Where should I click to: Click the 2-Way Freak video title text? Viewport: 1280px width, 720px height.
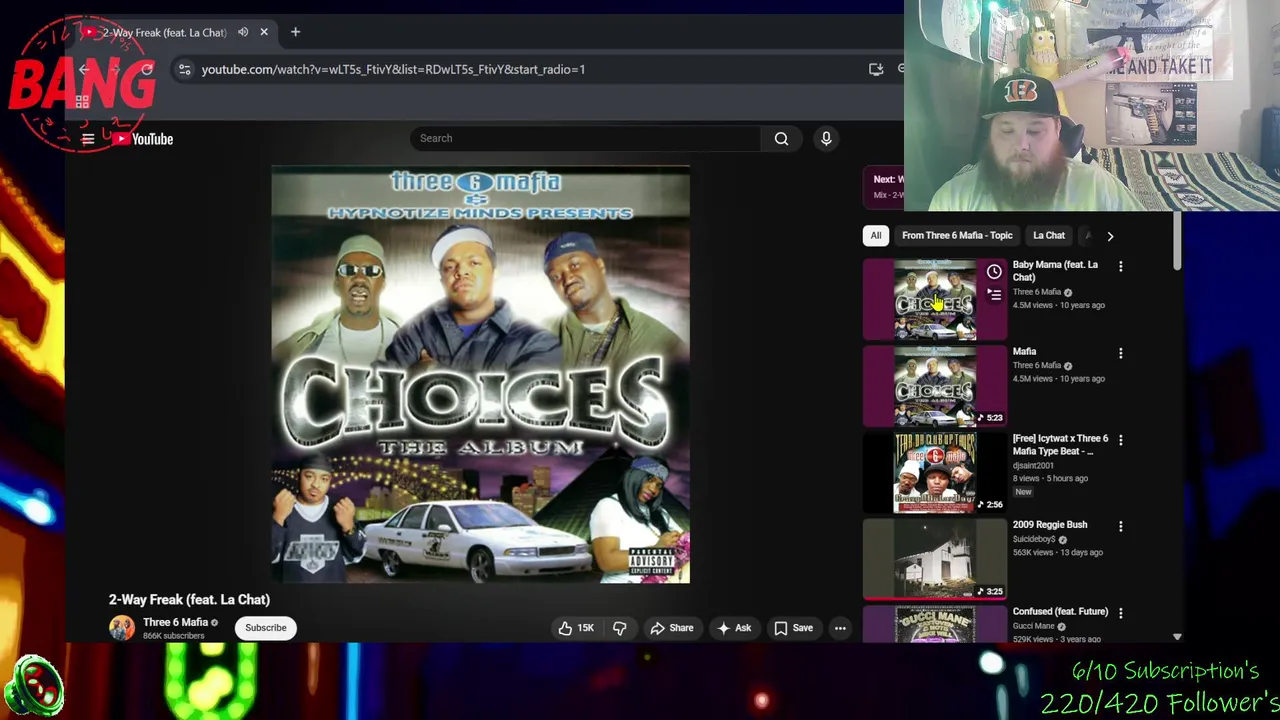tap(189, 599)
